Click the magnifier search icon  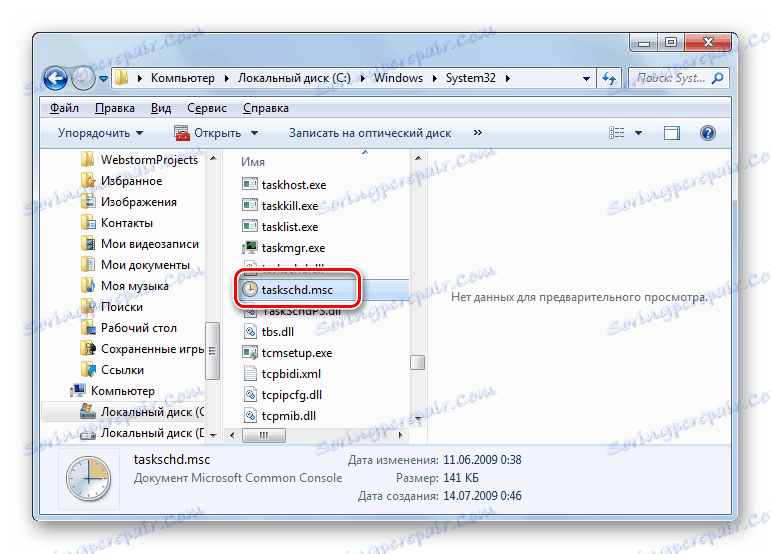[717, 78]
